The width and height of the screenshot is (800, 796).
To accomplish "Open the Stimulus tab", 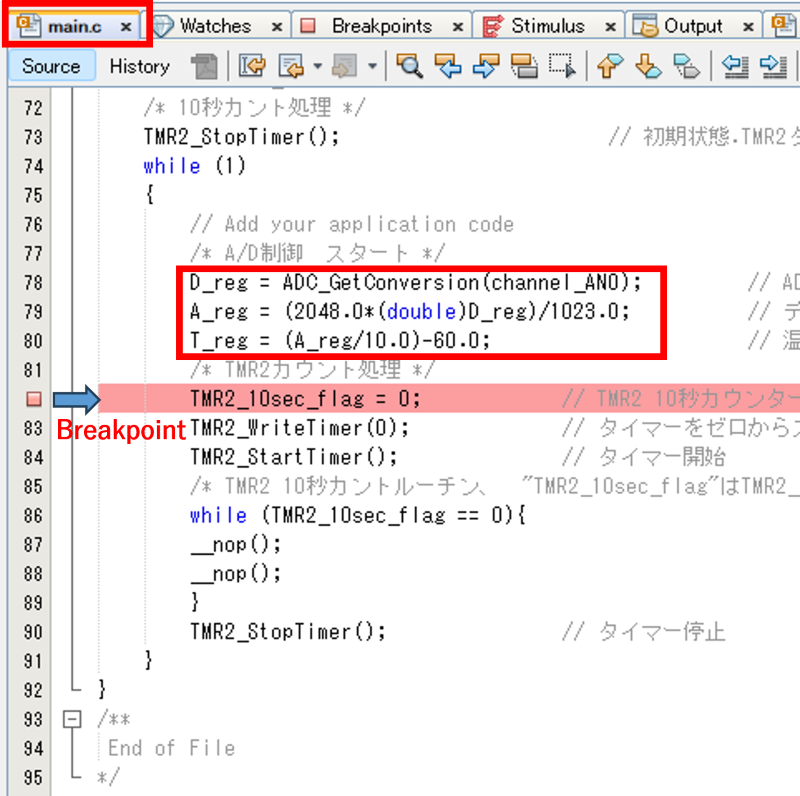I will [x=547, y=26].
